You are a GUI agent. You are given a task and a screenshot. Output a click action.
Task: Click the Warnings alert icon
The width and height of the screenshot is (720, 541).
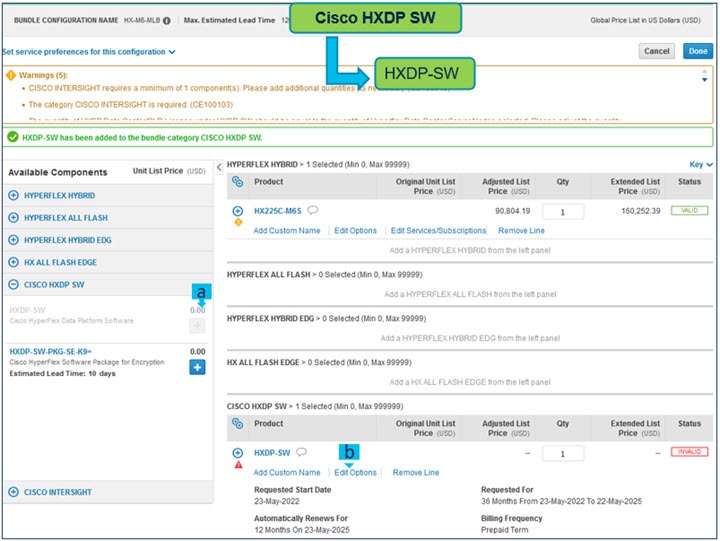pos(11,75)
